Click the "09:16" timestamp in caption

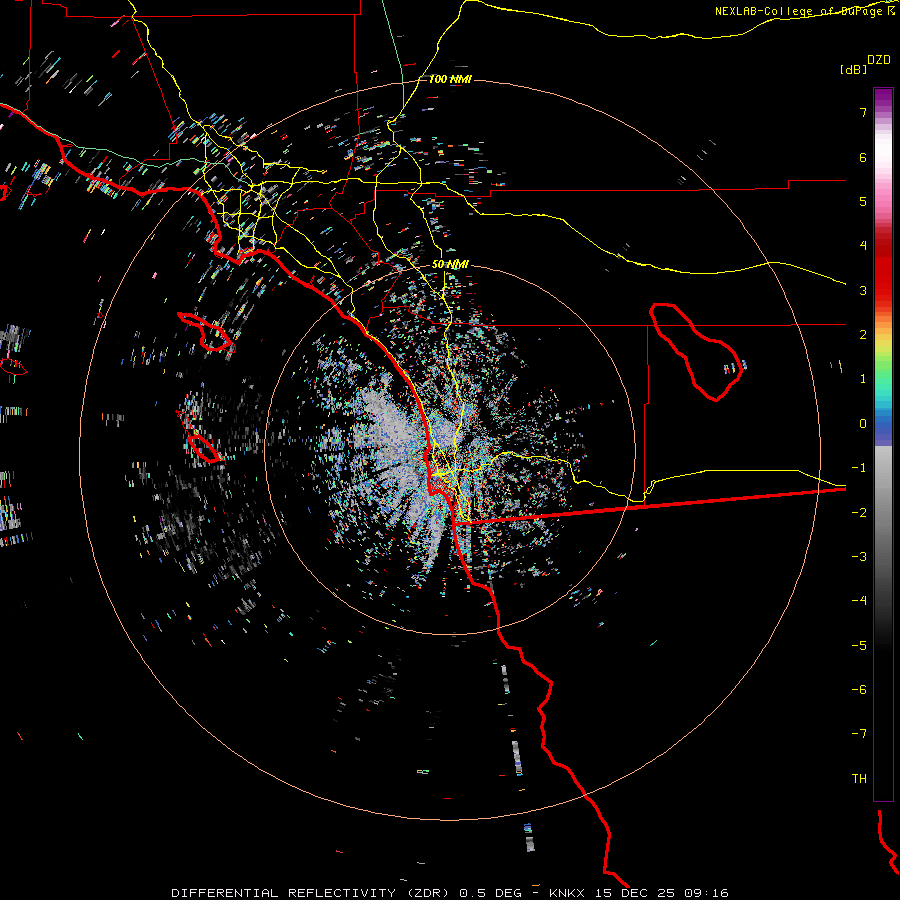coord(709,893)
